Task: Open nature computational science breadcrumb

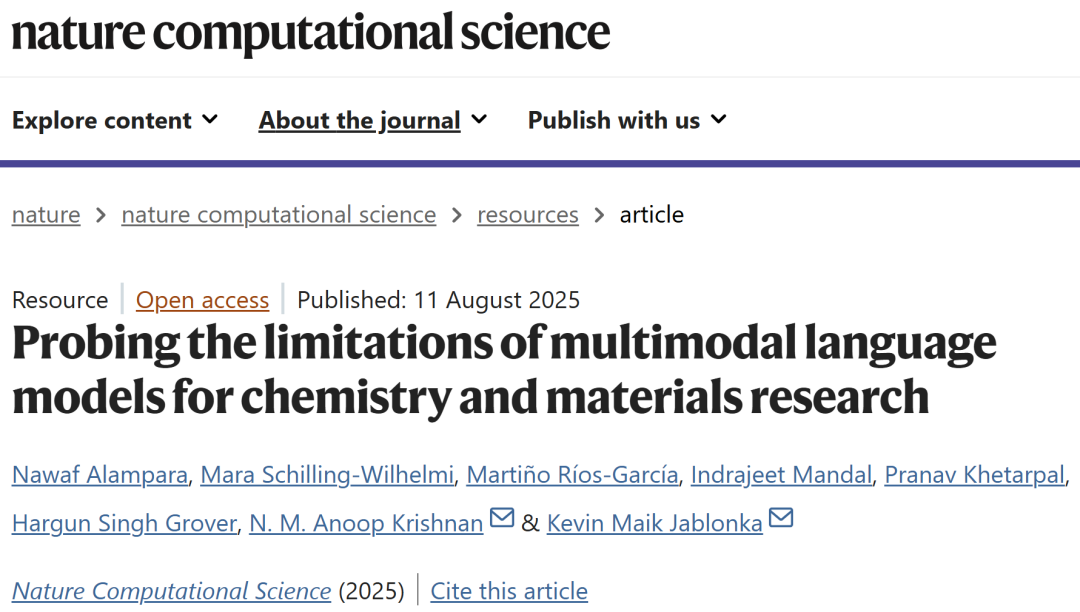Action: pyautogui.click(x=278, y=215)
